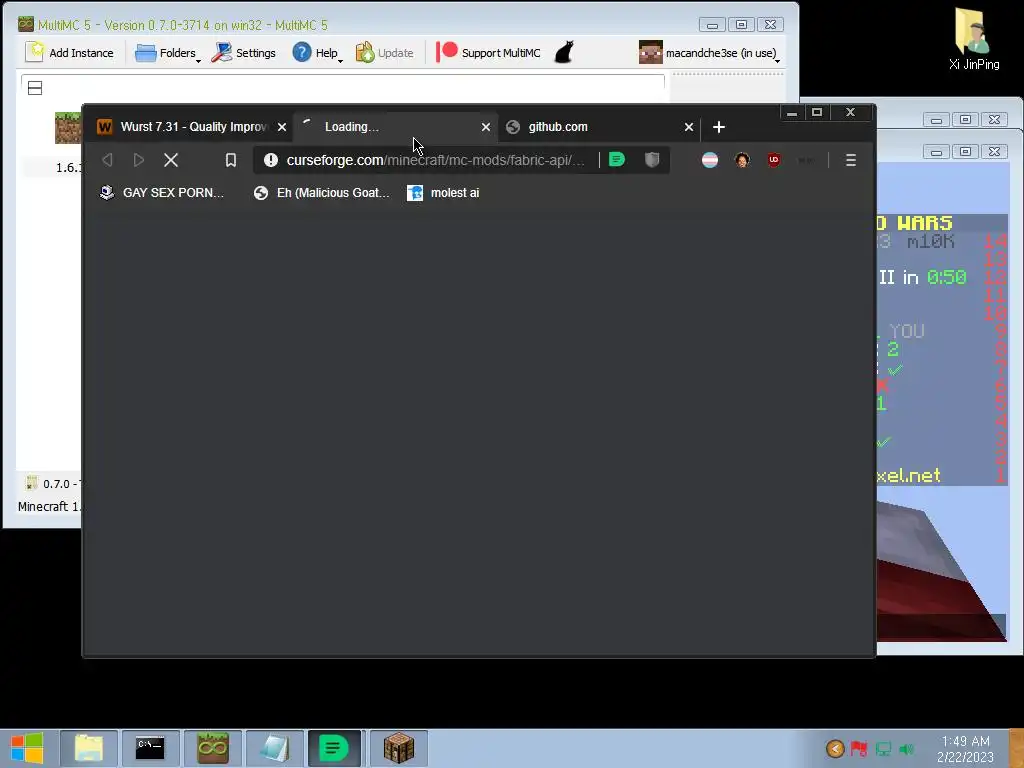Select the Minecraft grass block instance icon
Image resolution: width=1024 pixels, height=768 pixels.
coord(67,127)
